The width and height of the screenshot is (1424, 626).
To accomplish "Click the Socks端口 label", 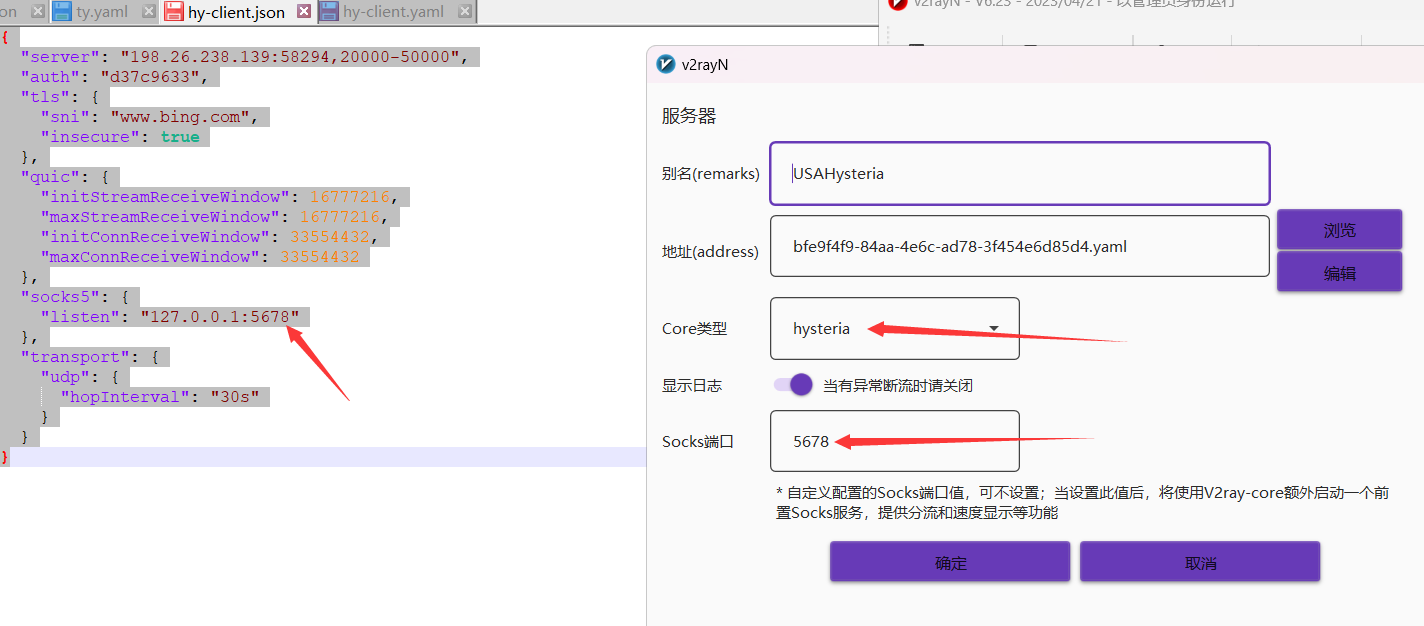I will pos(698,441).
